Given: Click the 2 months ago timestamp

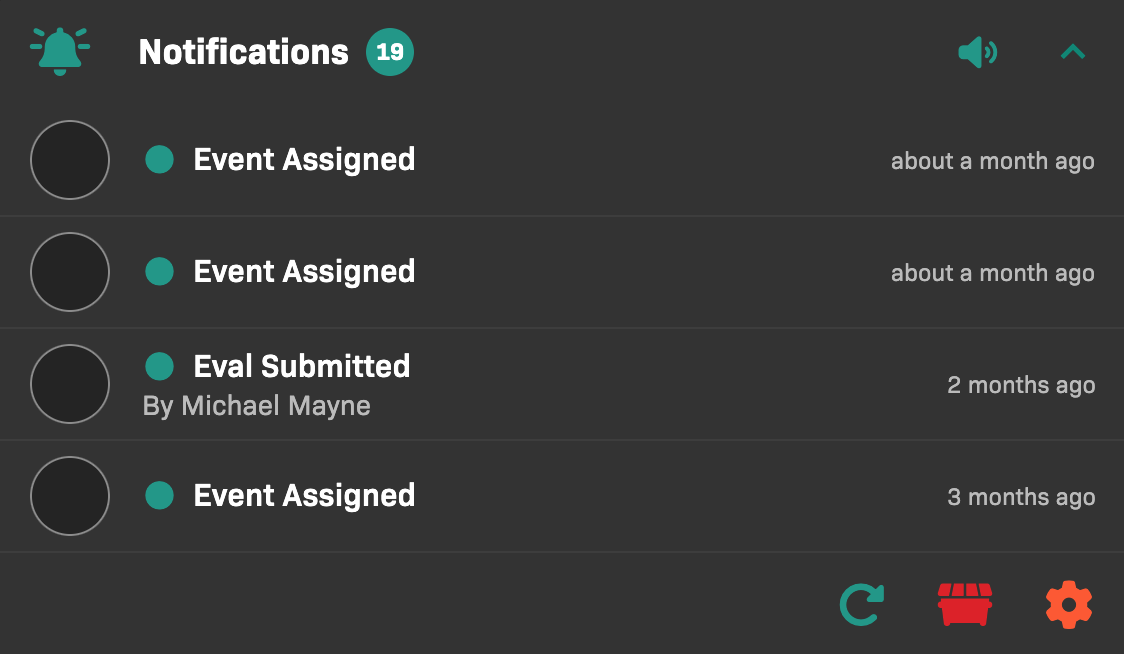Looking at the screenshot, I should pos(1021,385).
